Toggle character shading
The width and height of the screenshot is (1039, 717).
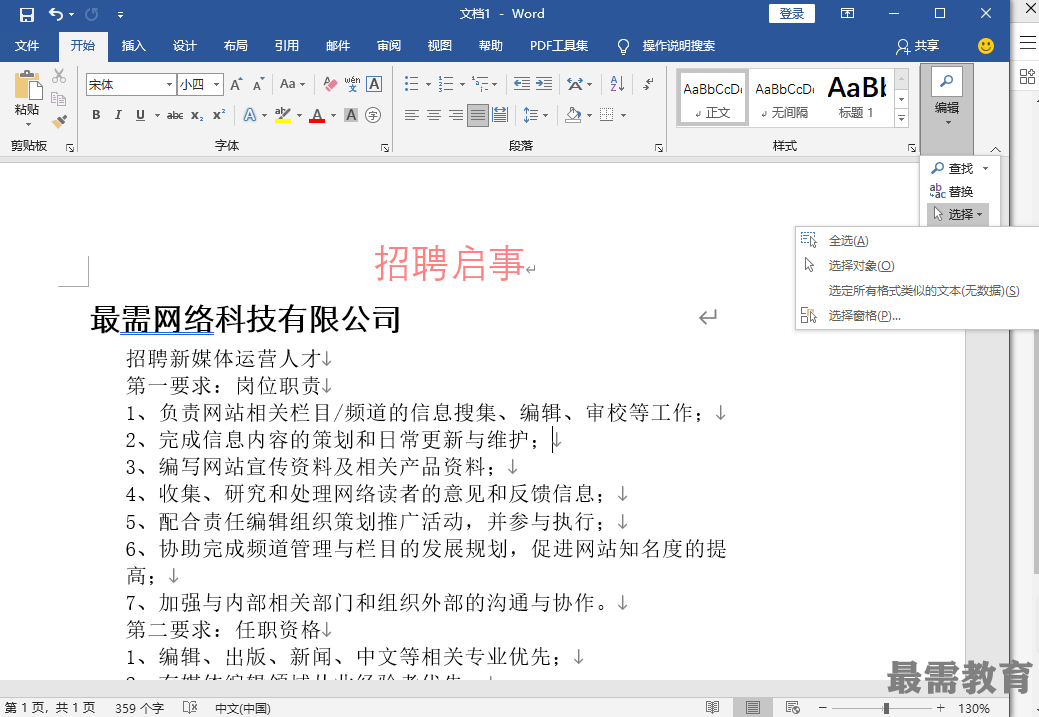[352, 115]
